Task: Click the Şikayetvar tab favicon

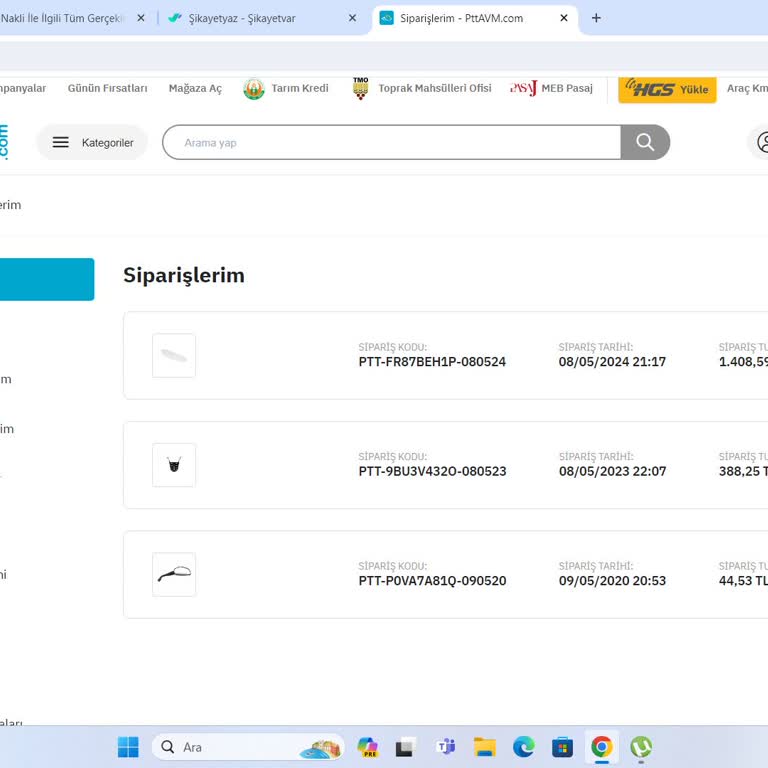Action: [174, 18]
